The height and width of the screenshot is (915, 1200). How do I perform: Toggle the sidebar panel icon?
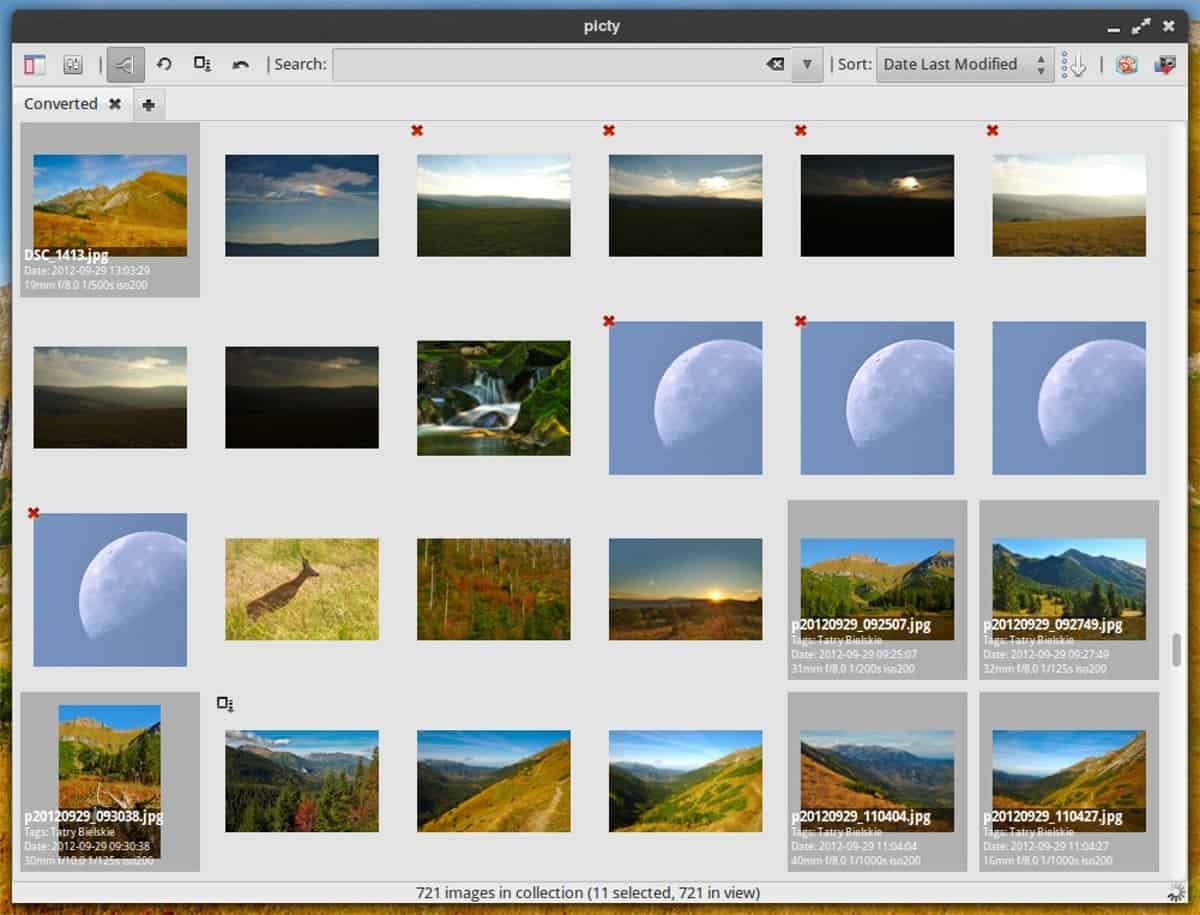(x=35, y=65)
